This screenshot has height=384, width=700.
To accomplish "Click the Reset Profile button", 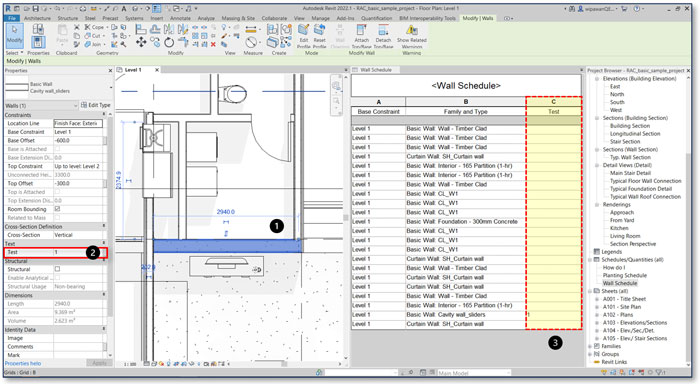I will coord(319,36).
